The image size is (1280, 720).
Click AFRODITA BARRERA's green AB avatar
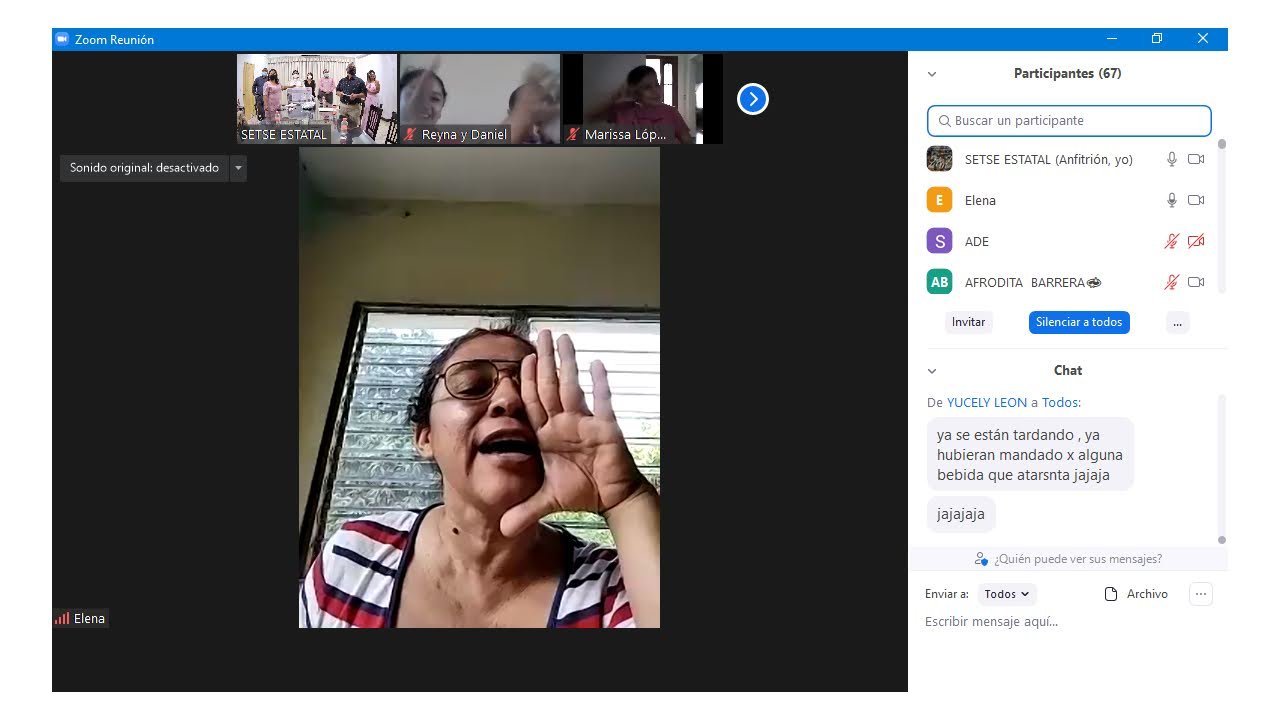pos(939,282)
